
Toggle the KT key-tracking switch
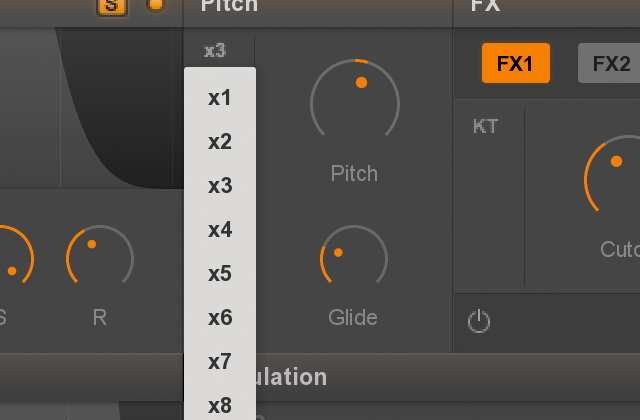click(485, 126)
